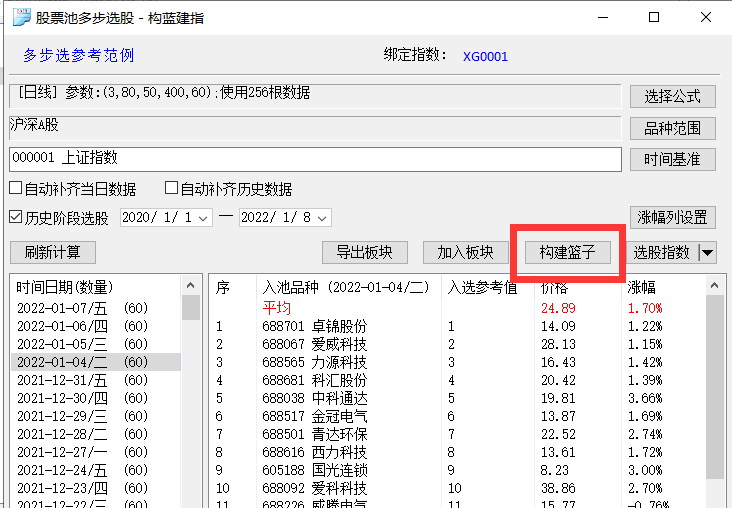This screenshot has width=732, height=508.
Task: Click the 时间基准 button
Action: click(x=672, y=160)
